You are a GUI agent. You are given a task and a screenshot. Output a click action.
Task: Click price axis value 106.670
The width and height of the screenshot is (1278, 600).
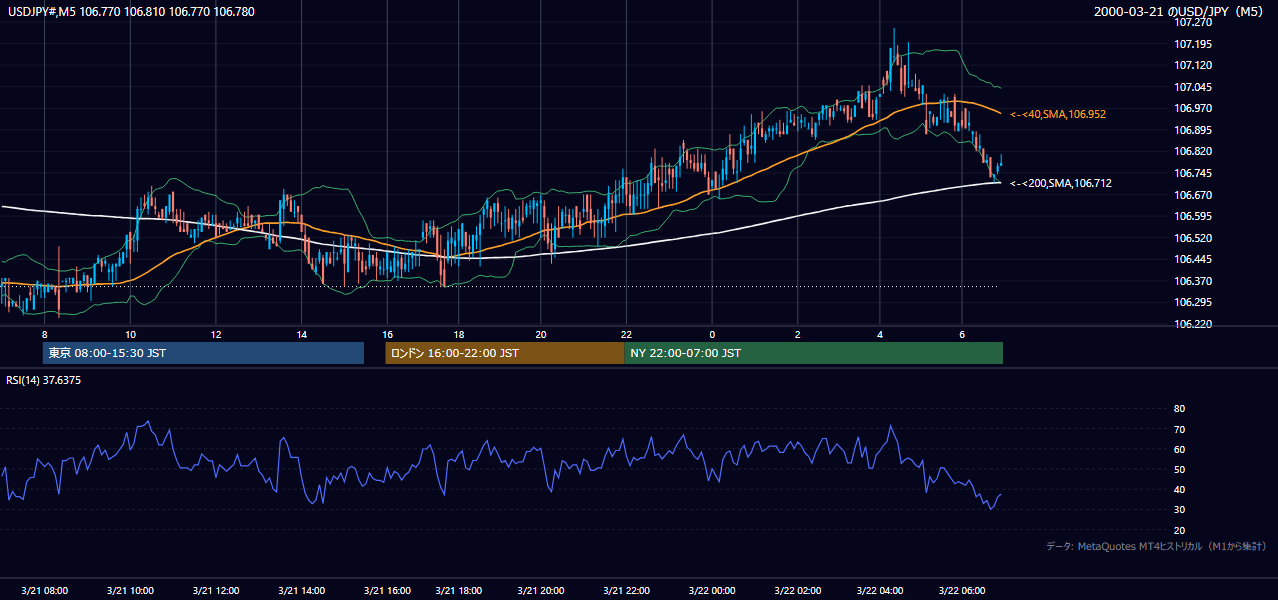coord(1193,194)
